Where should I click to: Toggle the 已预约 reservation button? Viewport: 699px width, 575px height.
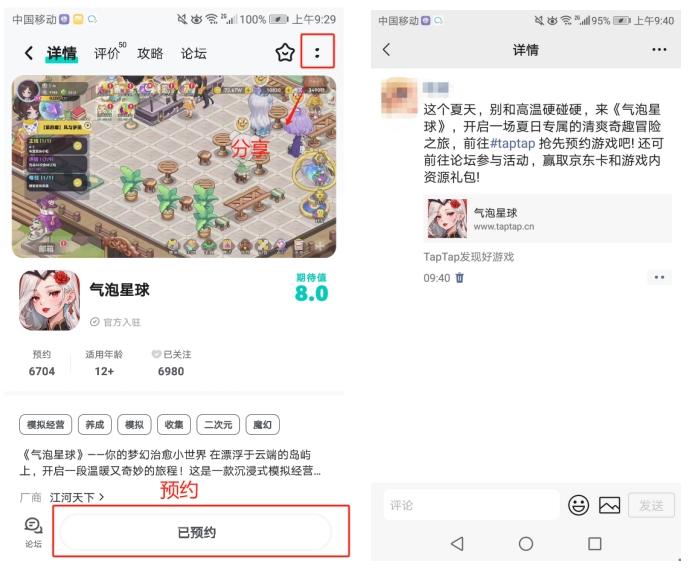click(196, 532)
